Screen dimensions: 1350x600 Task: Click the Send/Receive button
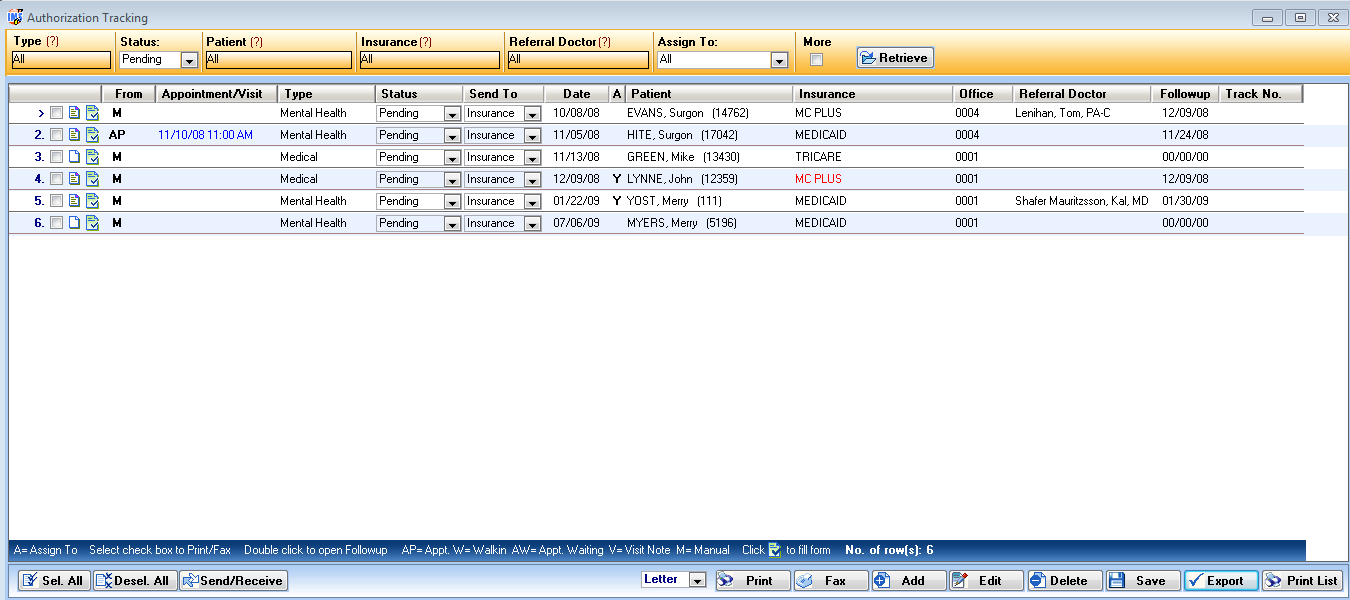(x=233, y=580)
